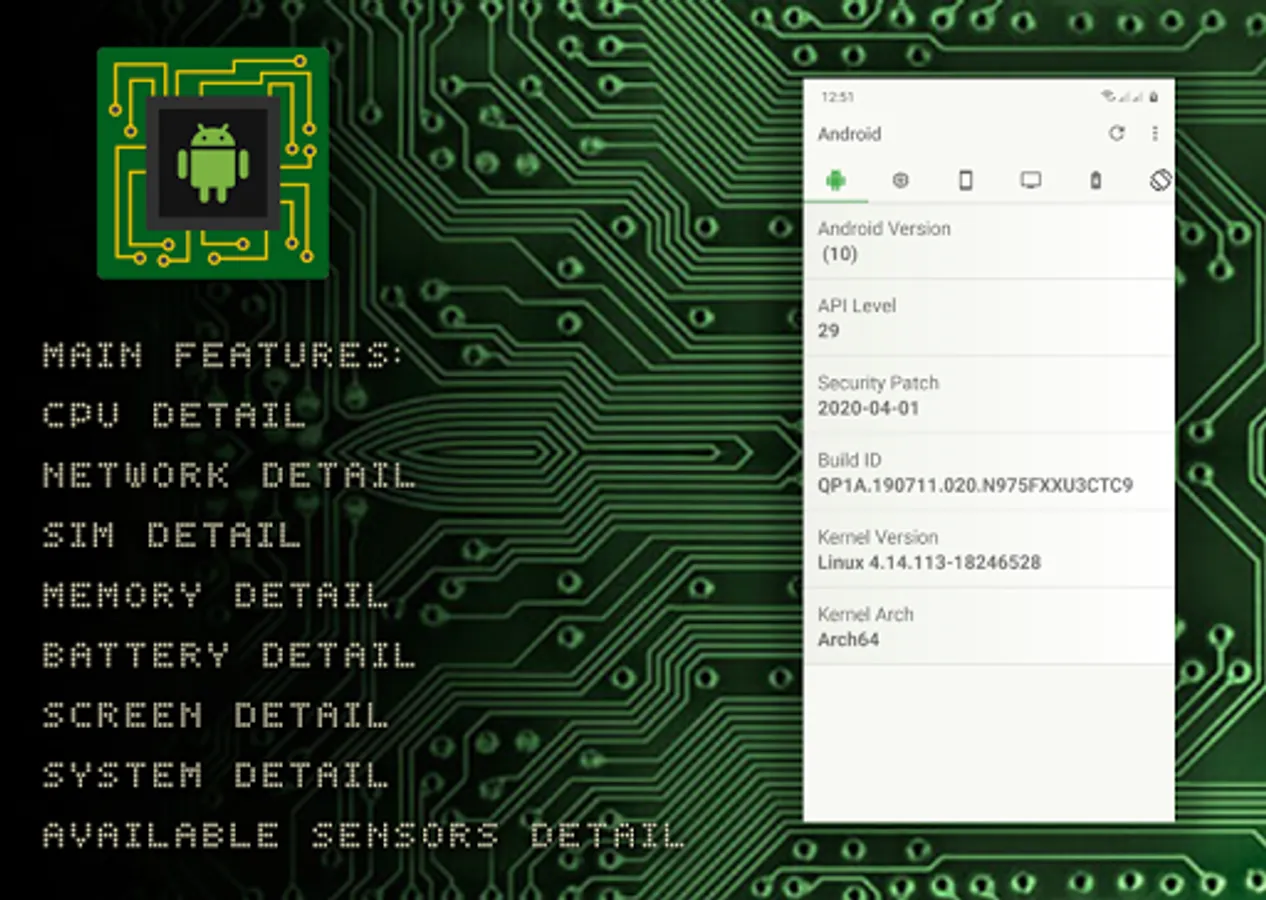Click the 'SIM DETAIL' feature text
Viewport: 1266px width, 900px height.
(x=171, y=535)
